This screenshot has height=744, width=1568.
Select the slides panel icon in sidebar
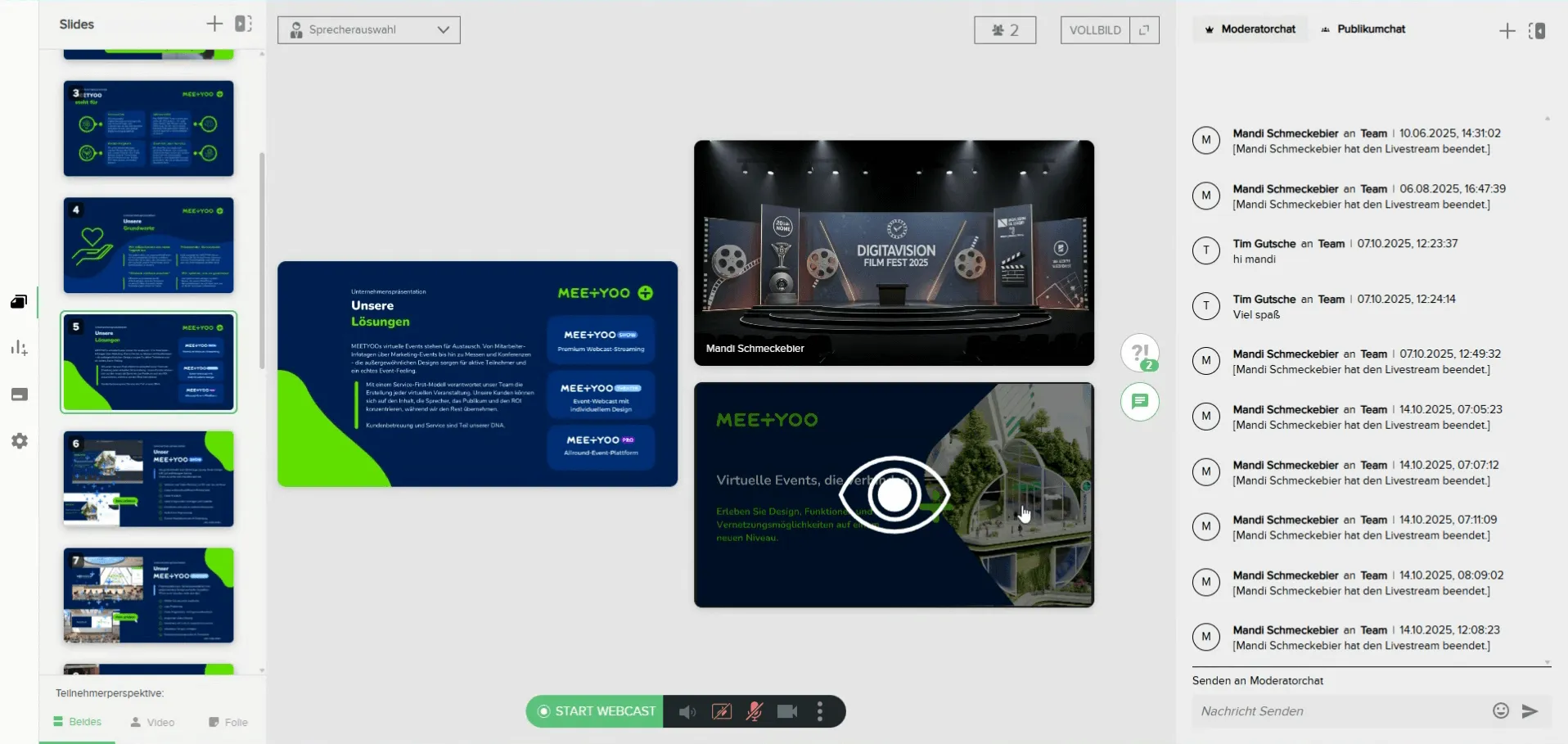coord(18,301)
